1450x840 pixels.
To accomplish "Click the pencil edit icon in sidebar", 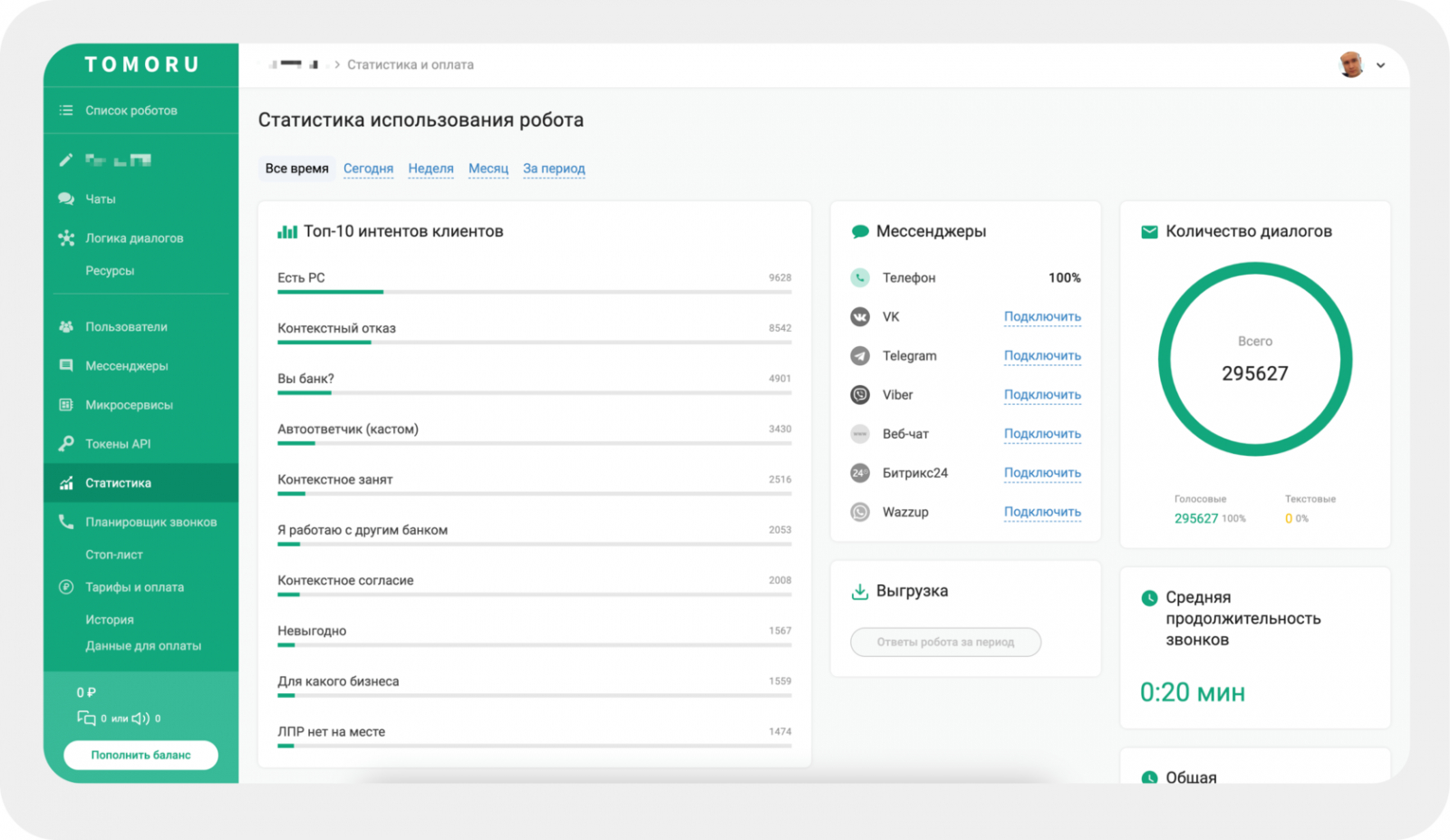I will coord(66,160).
